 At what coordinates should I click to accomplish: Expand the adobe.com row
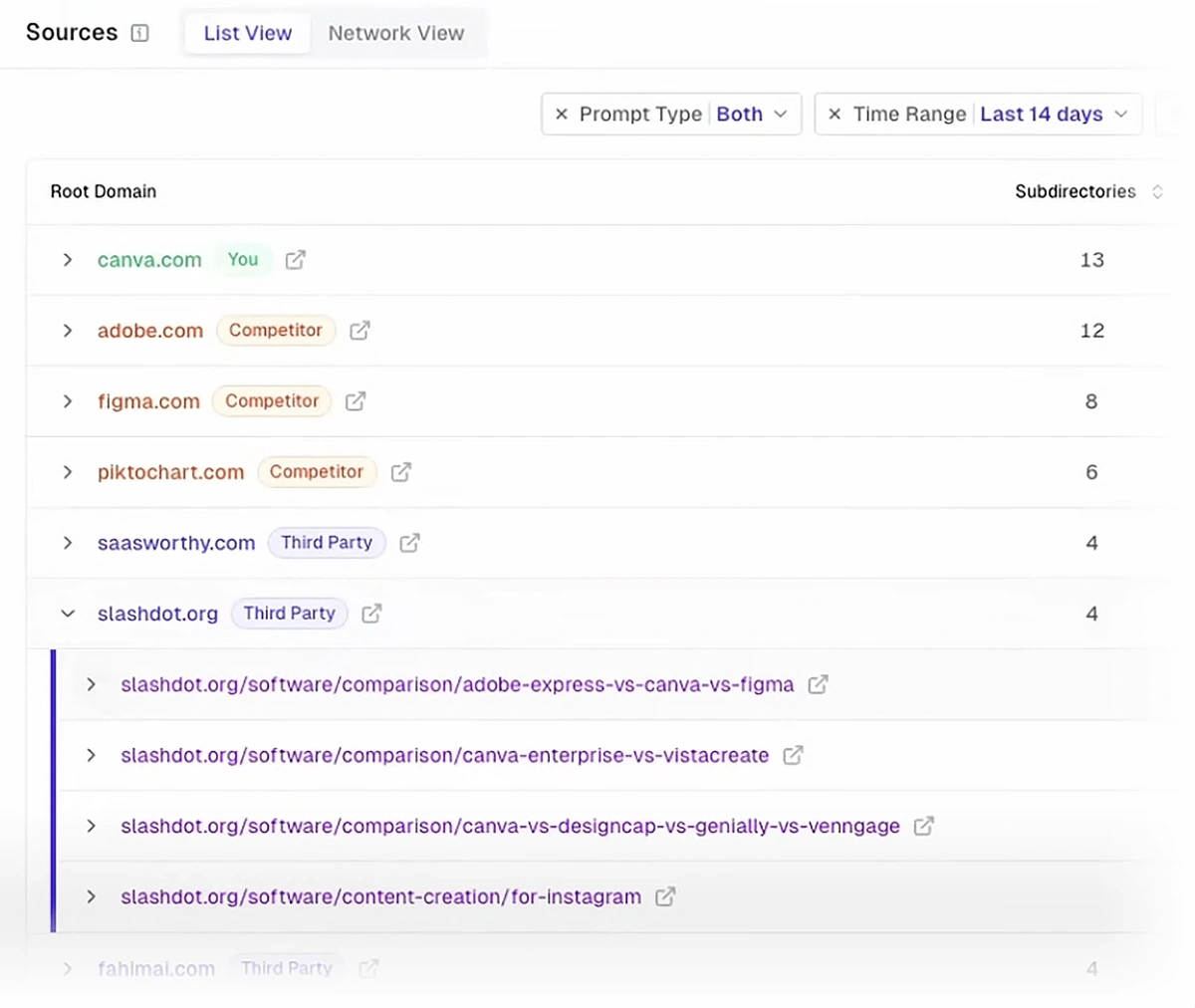(68, 331)
